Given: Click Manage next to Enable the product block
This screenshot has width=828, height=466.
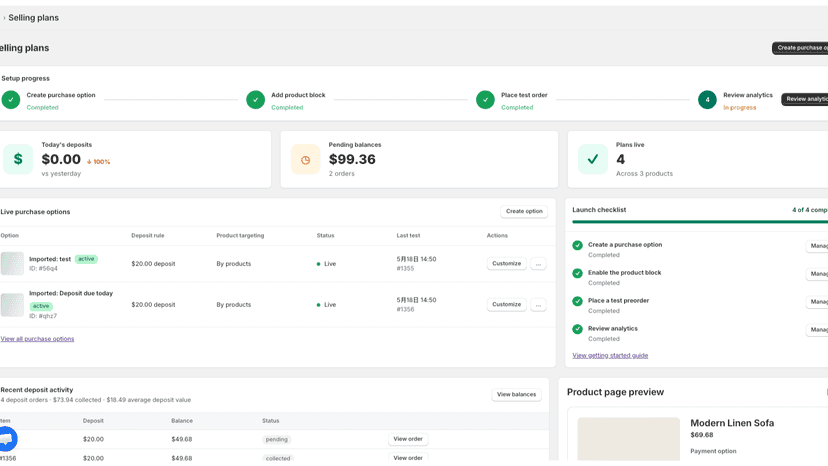Looking at the screenshot, I should [817, 274].
